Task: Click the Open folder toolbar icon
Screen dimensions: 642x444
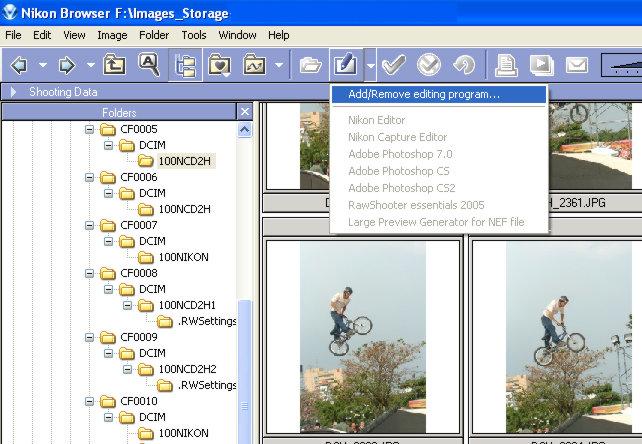Action: tap(310, 65)
